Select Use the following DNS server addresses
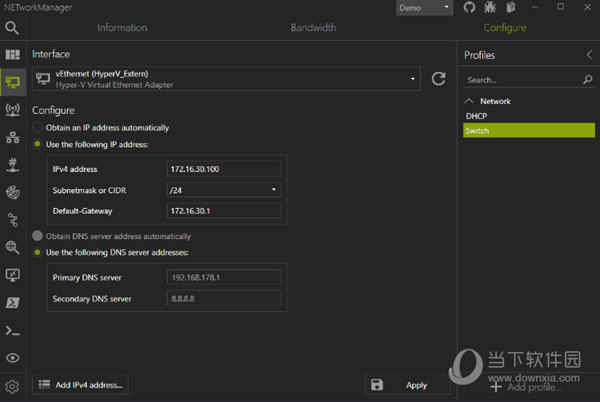The height and width of the screenshot is (402, 600). click(x=39, y=252)
